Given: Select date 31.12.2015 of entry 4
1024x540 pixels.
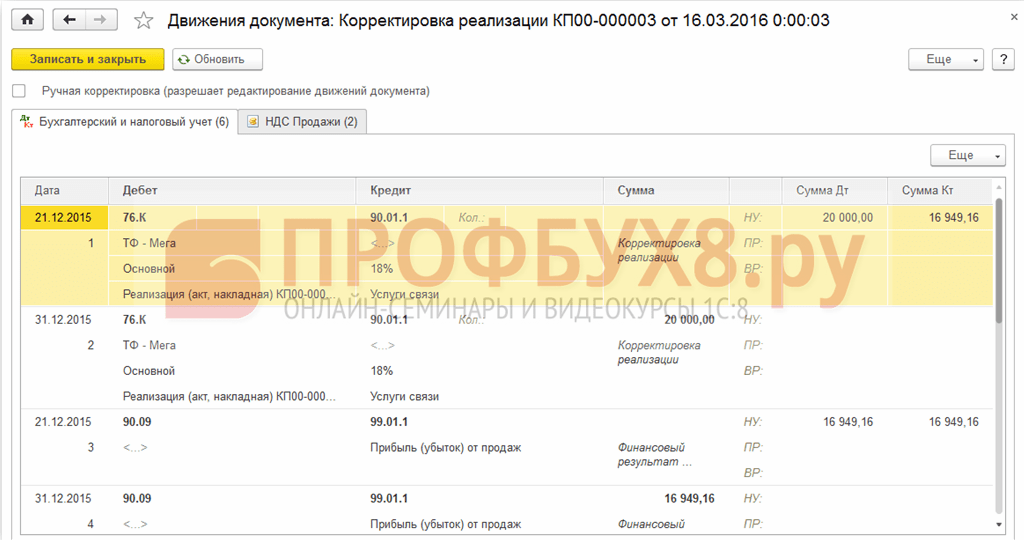Looking at the screenshot, I should coord(63,498).
